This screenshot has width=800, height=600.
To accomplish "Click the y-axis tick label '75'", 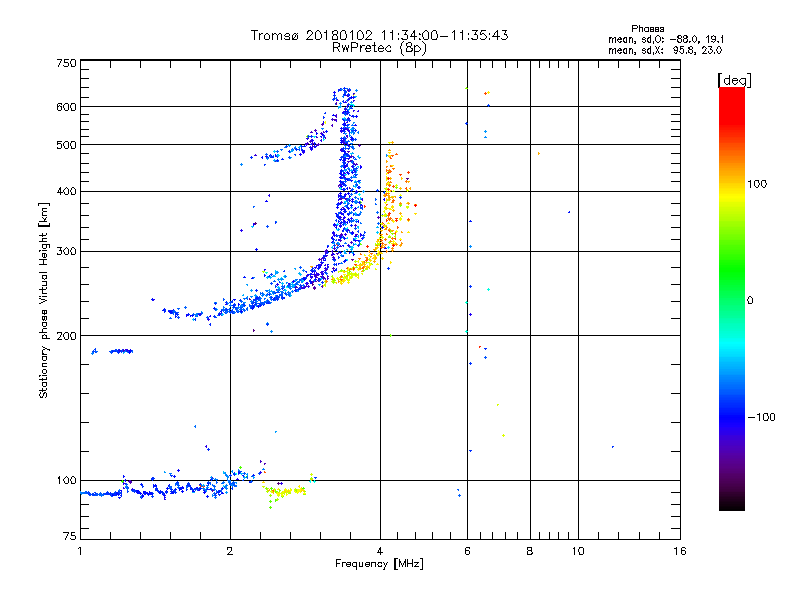I will tap(70, 536).
